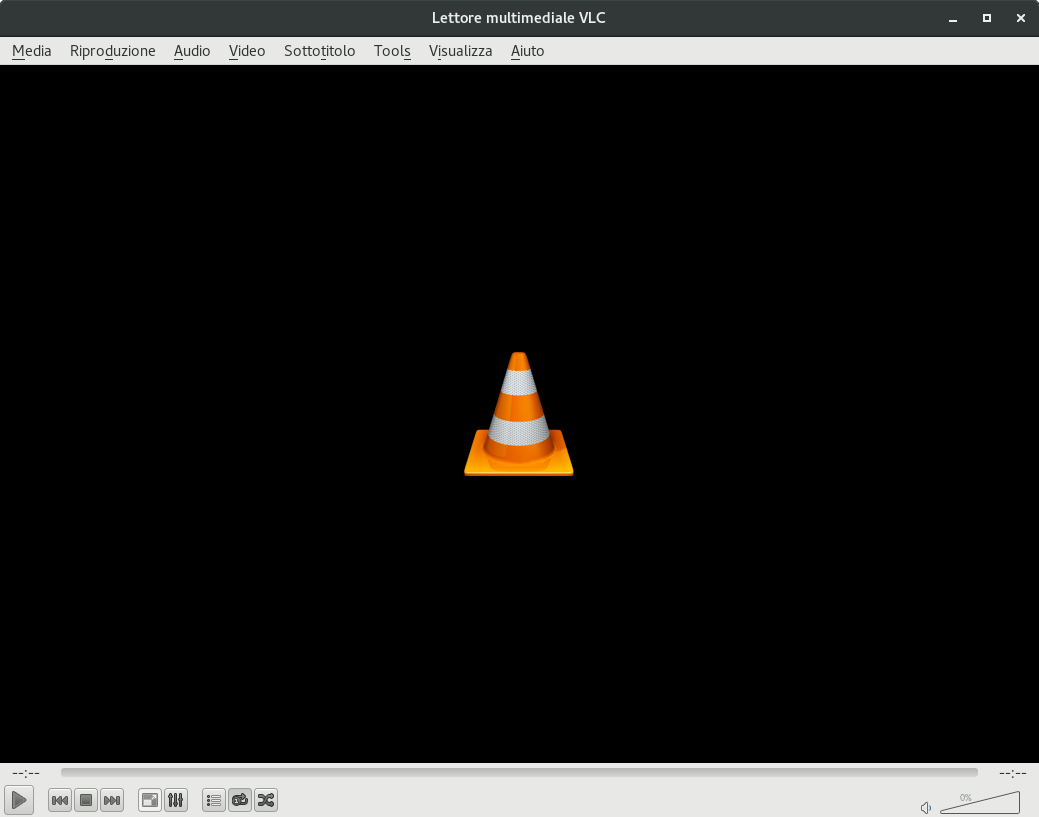Viewport: 1039px width, 817px height.
Task: Open the Aiuto menu for help
Action: coord(527,50)
